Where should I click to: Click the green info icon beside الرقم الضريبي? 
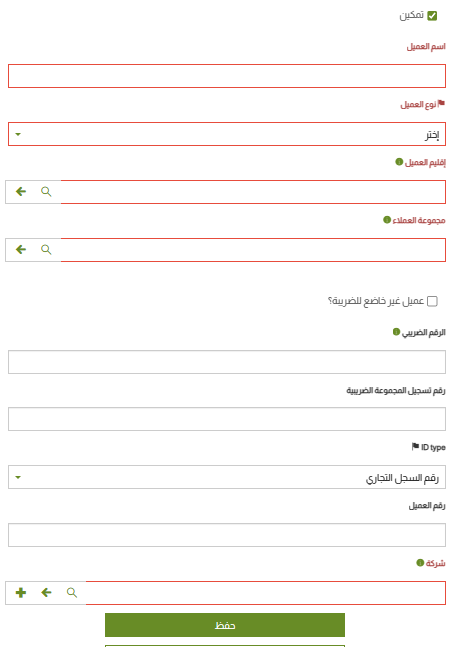(x=396, y=332)
